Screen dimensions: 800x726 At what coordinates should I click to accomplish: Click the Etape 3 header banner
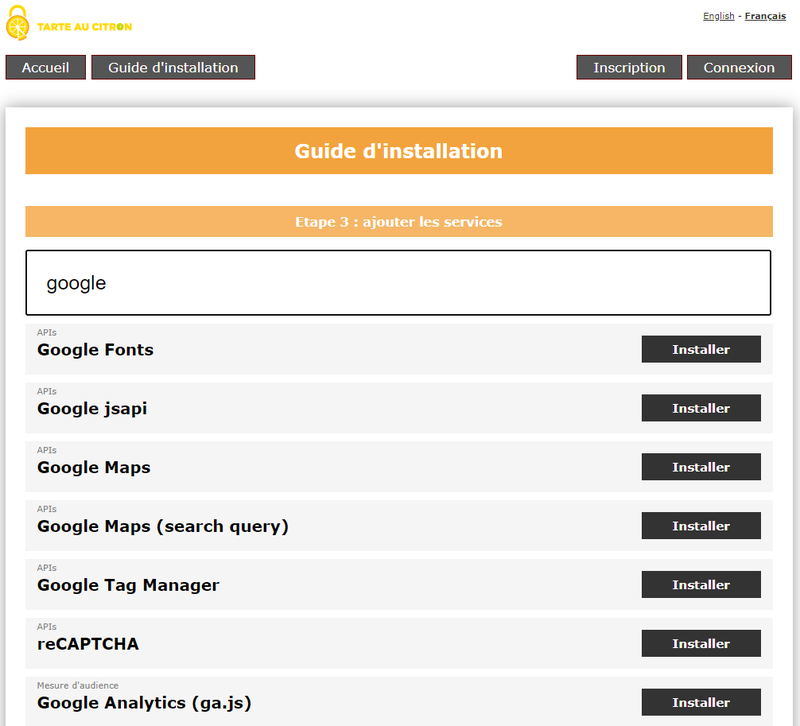[398, 221]
